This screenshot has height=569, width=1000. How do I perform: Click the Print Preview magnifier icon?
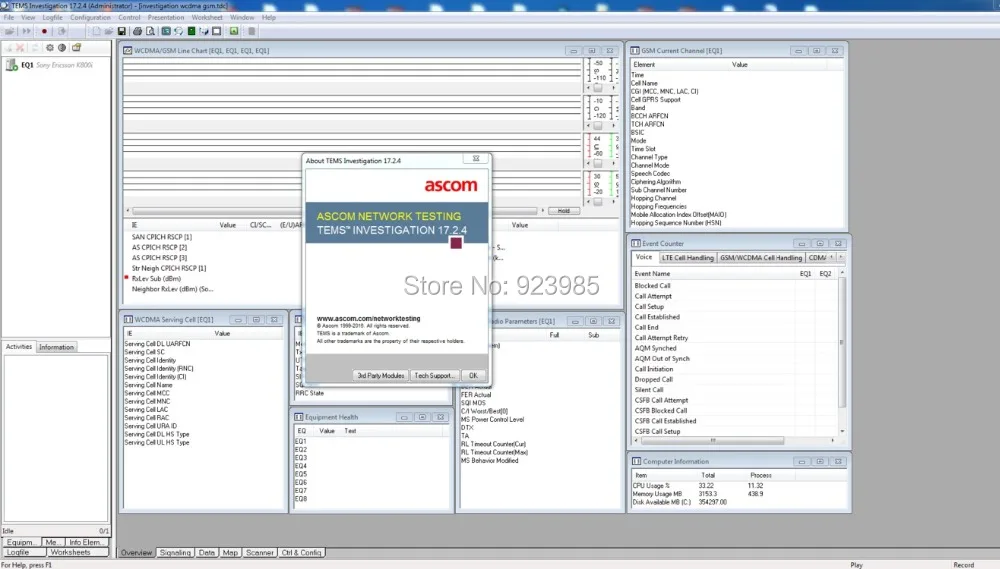tap(151, 31)
